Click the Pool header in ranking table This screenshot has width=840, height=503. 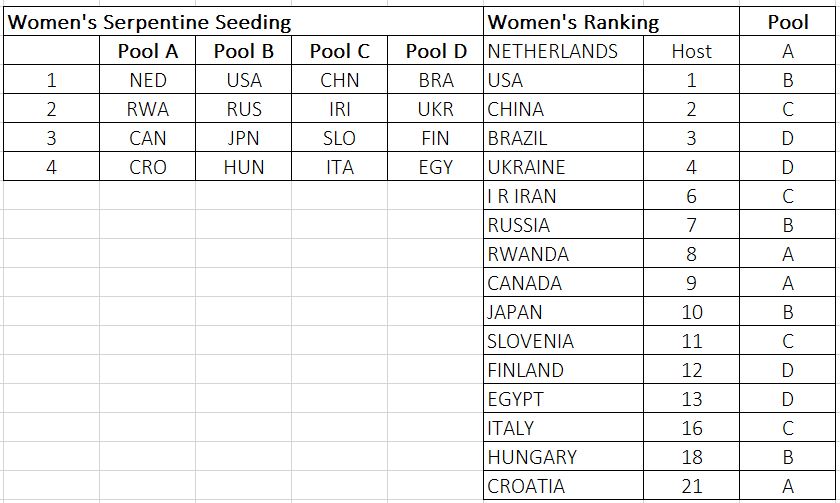(788, 22)
